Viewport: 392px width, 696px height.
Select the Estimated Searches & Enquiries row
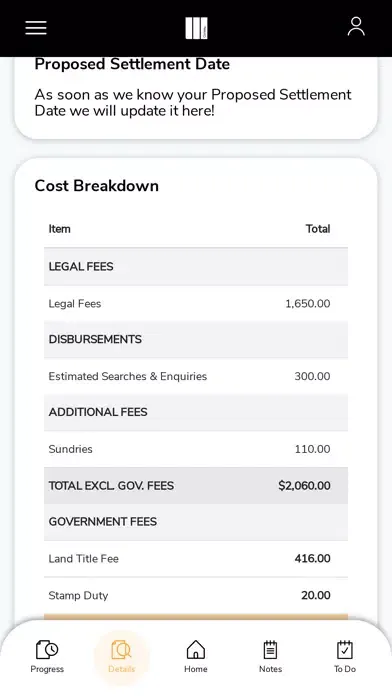(x=196, y=376)
